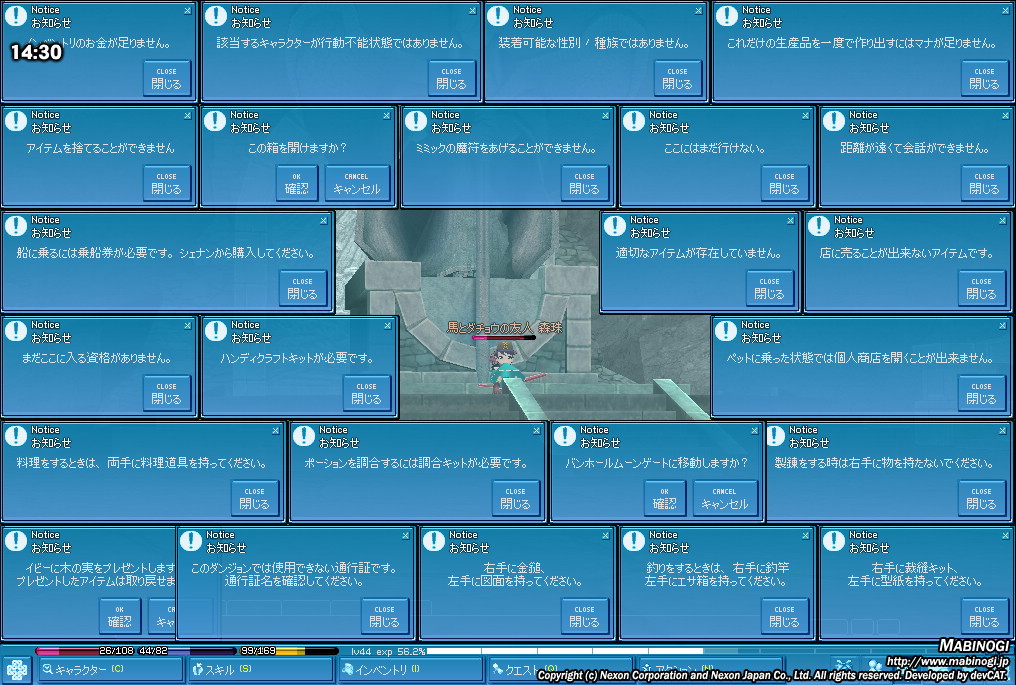The image size is (1016, 685).
Task: Click the X icon on the ここにはまだ行けない notice
Action: click(805, 115)
